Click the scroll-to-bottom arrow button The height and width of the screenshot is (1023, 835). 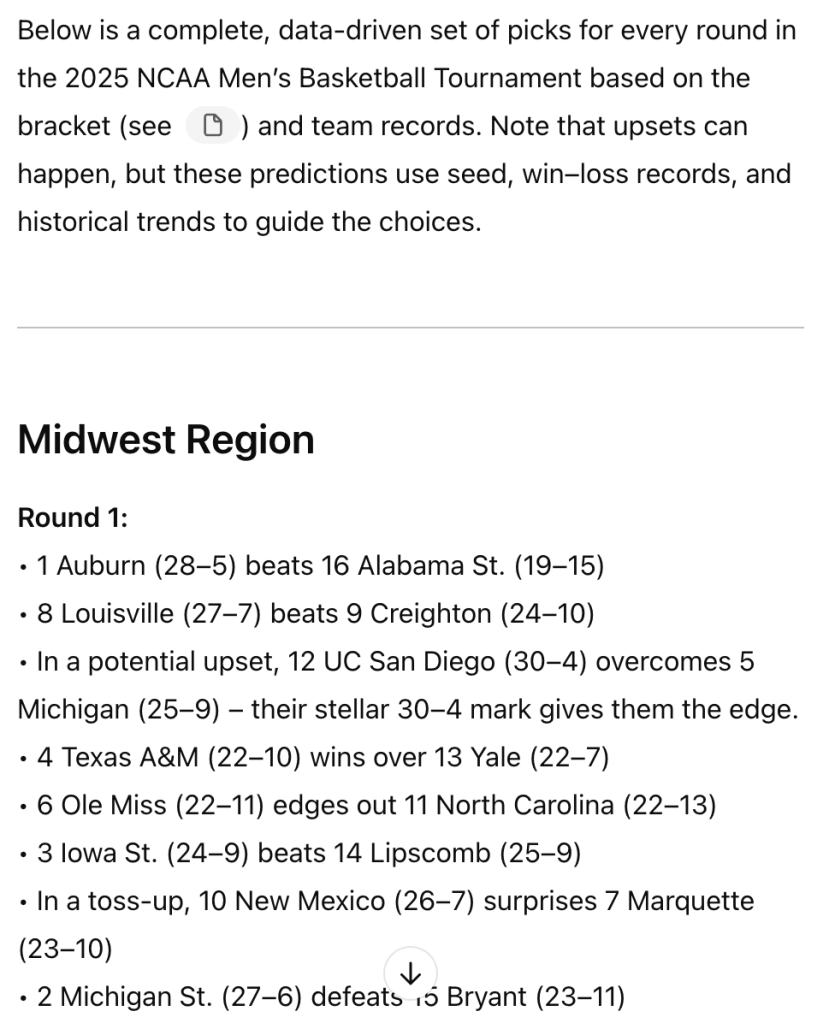point(410,972)
